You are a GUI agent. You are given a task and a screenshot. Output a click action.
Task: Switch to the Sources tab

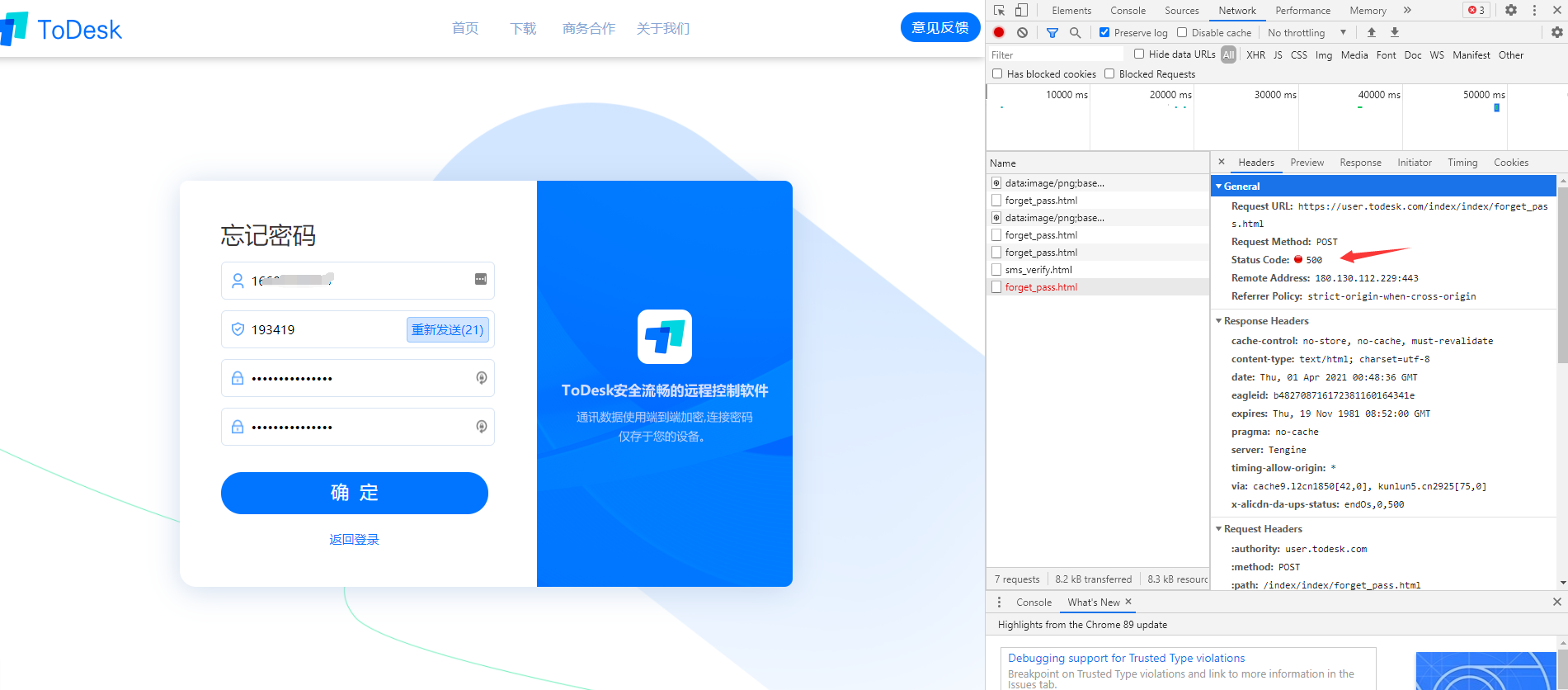coord(1181,10)
